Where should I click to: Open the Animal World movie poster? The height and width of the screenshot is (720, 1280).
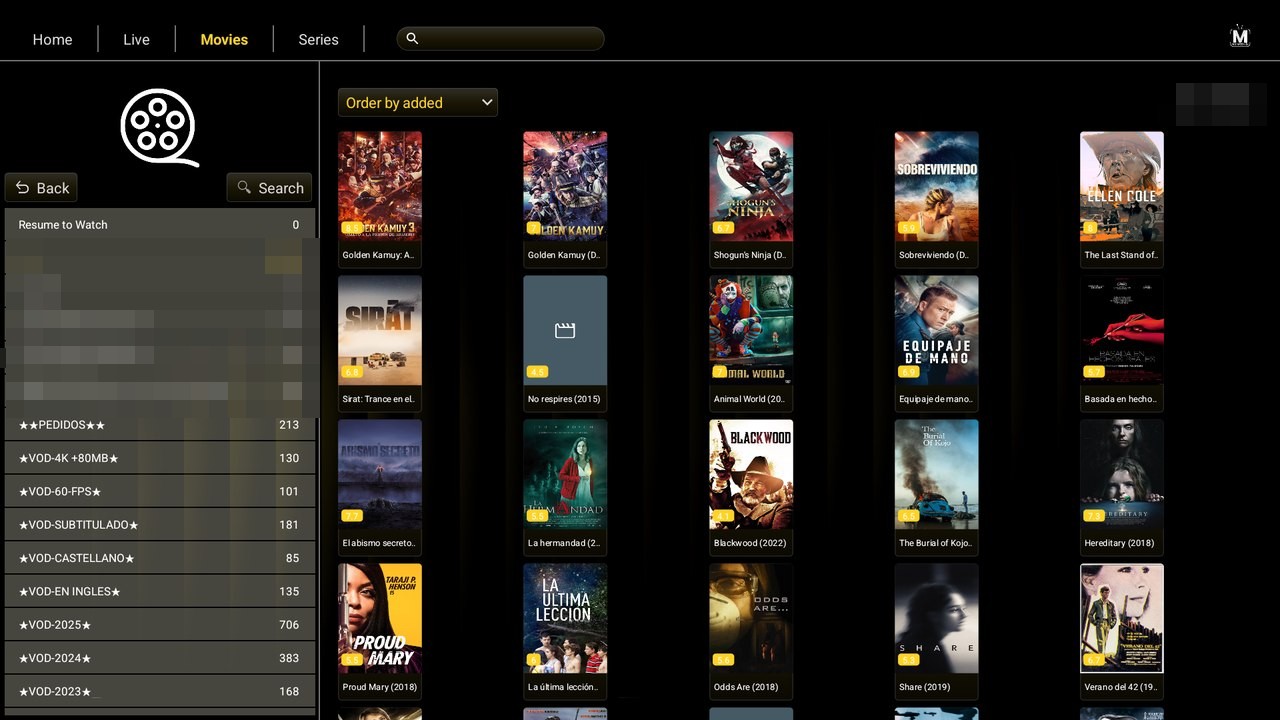click(751, 330)
